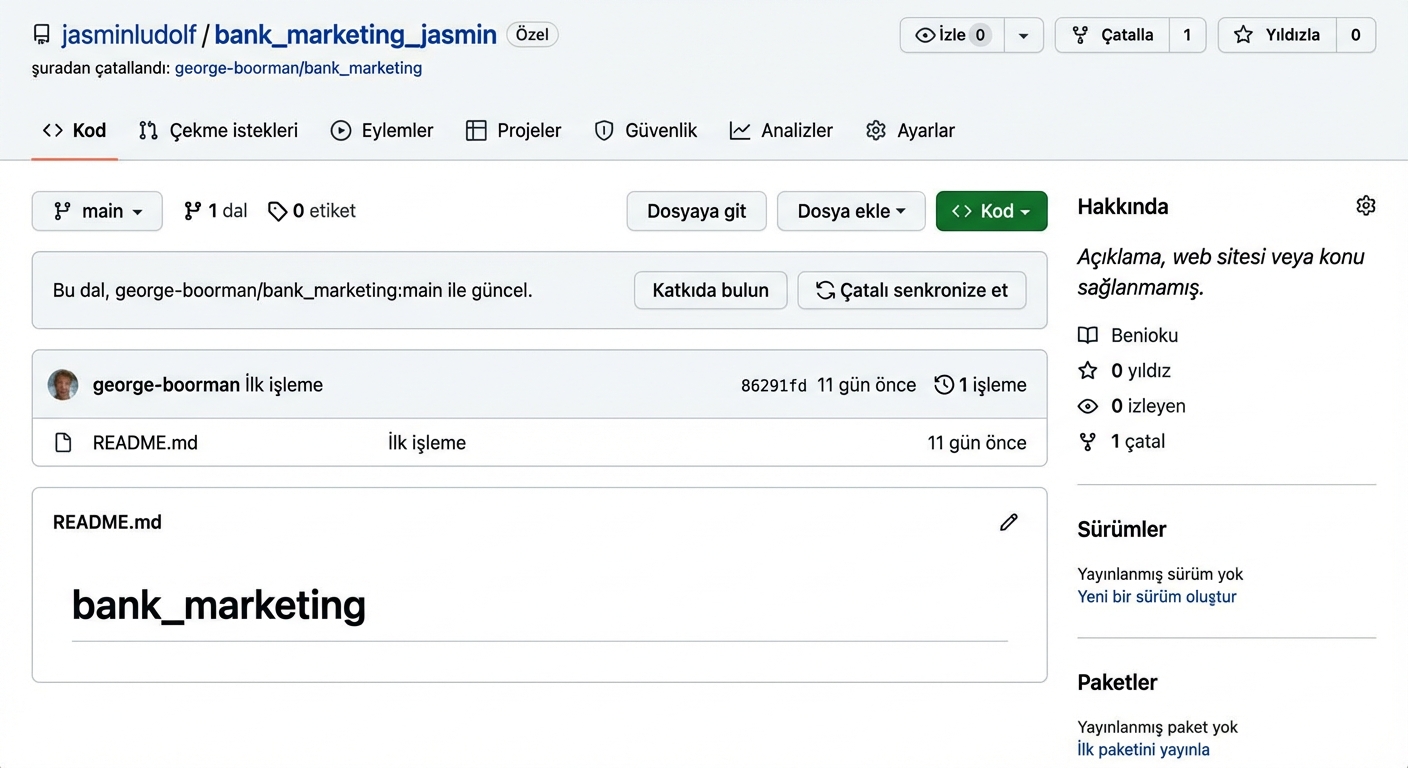Expand the Dosya ekle dropdown

pos(850,211)
